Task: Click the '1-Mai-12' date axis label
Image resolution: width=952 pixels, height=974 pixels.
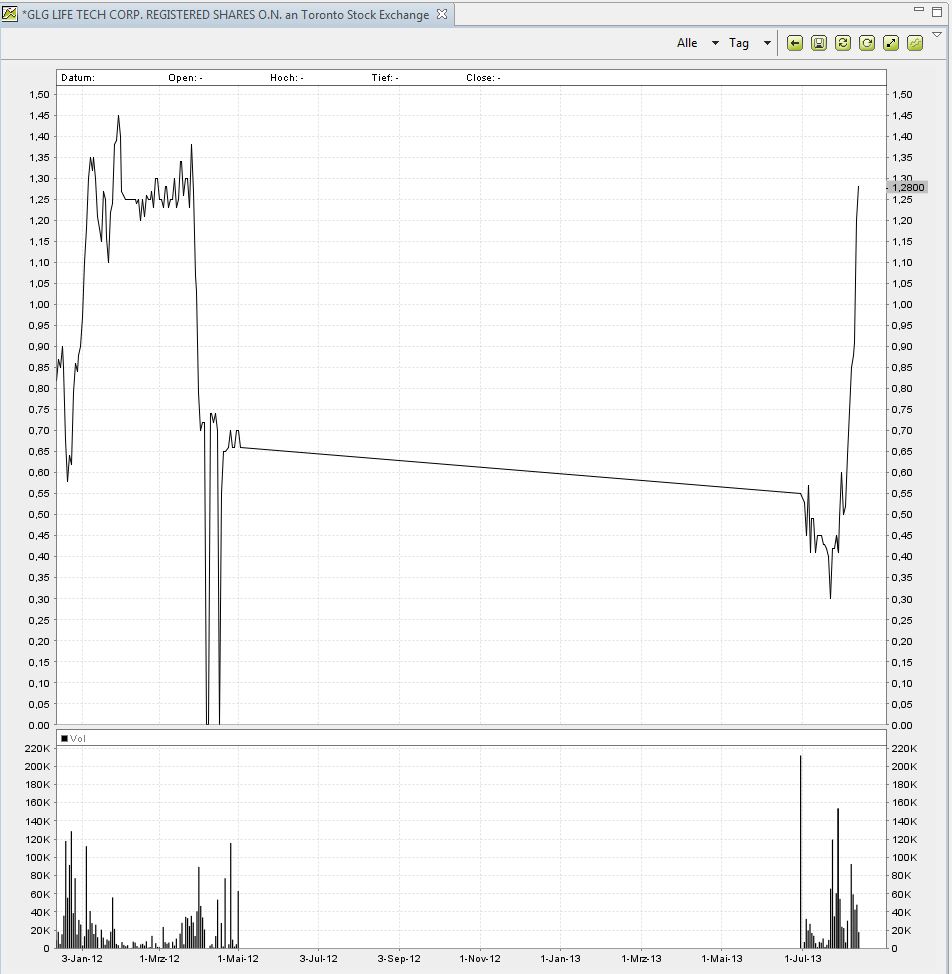Action: [x=238, y=958]
